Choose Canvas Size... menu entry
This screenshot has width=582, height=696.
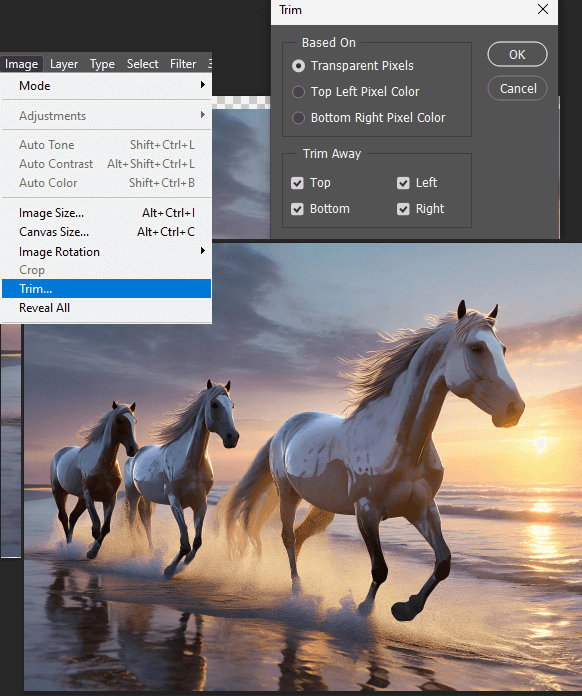tap(107, 232)
